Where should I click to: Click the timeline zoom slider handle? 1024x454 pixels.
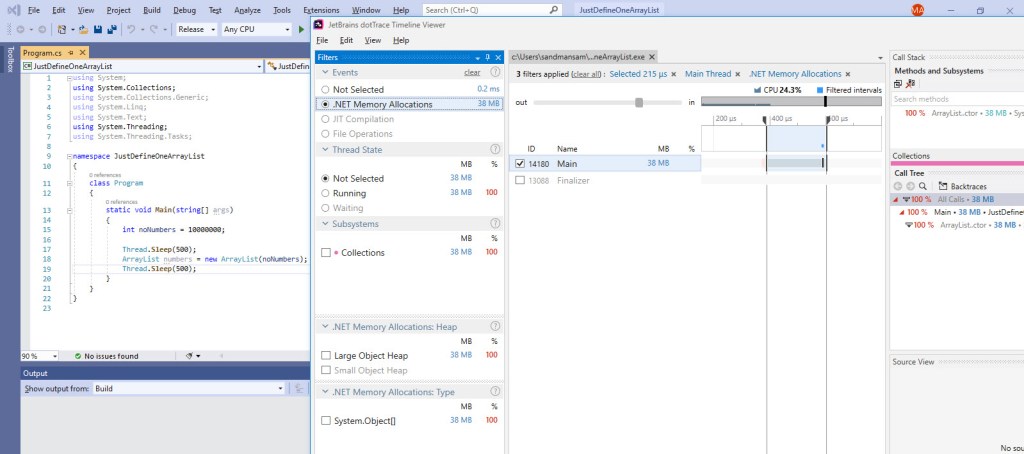(639, 102)
